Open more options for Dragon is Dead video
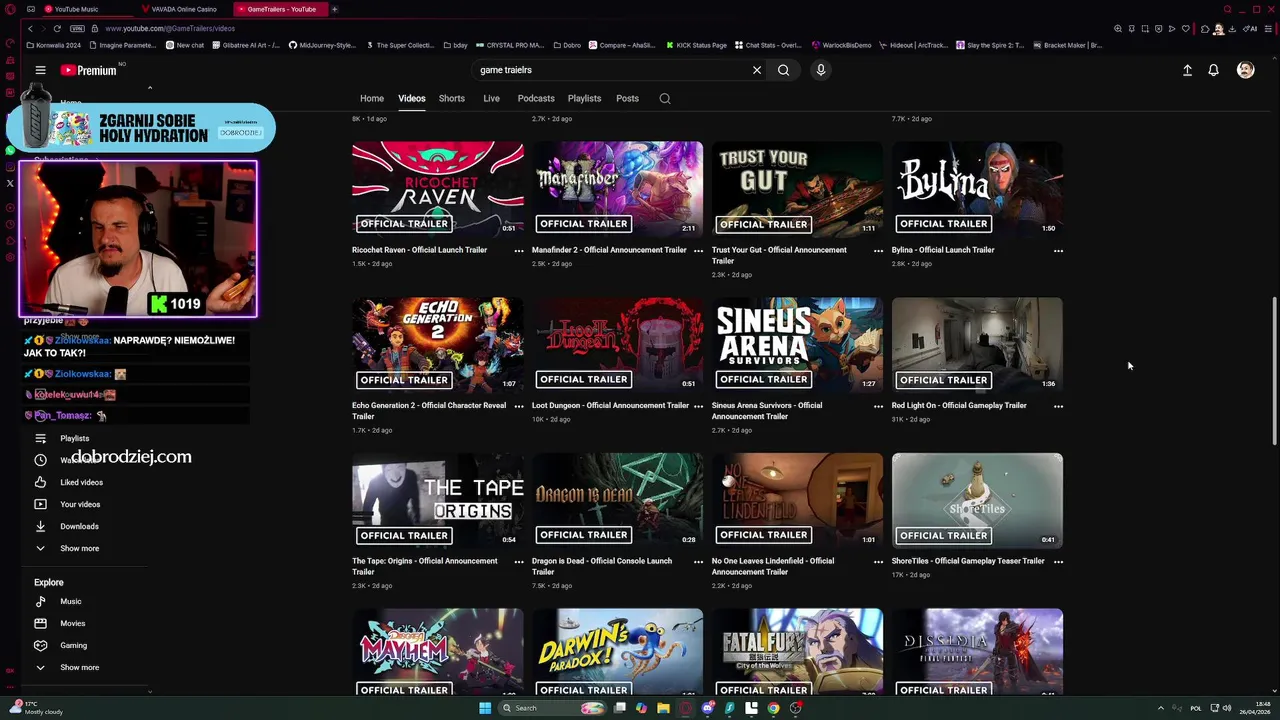Screen dimensions: 1280x720 point(698,562)
